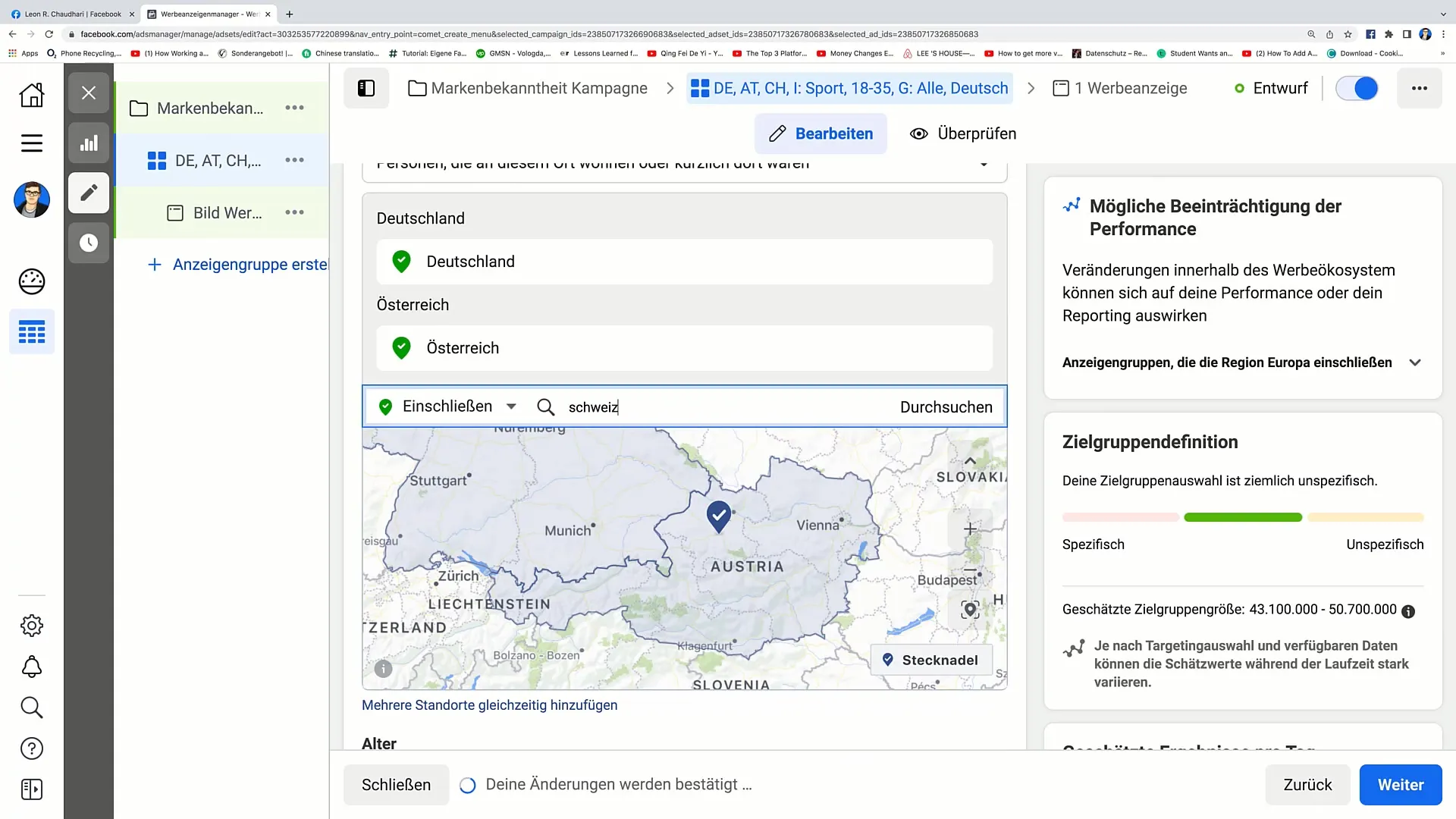Click the audience specificity gauge bar
Image resolution: width=1456 pixels, height=819 pixels.
click(x=1243, y=517)
